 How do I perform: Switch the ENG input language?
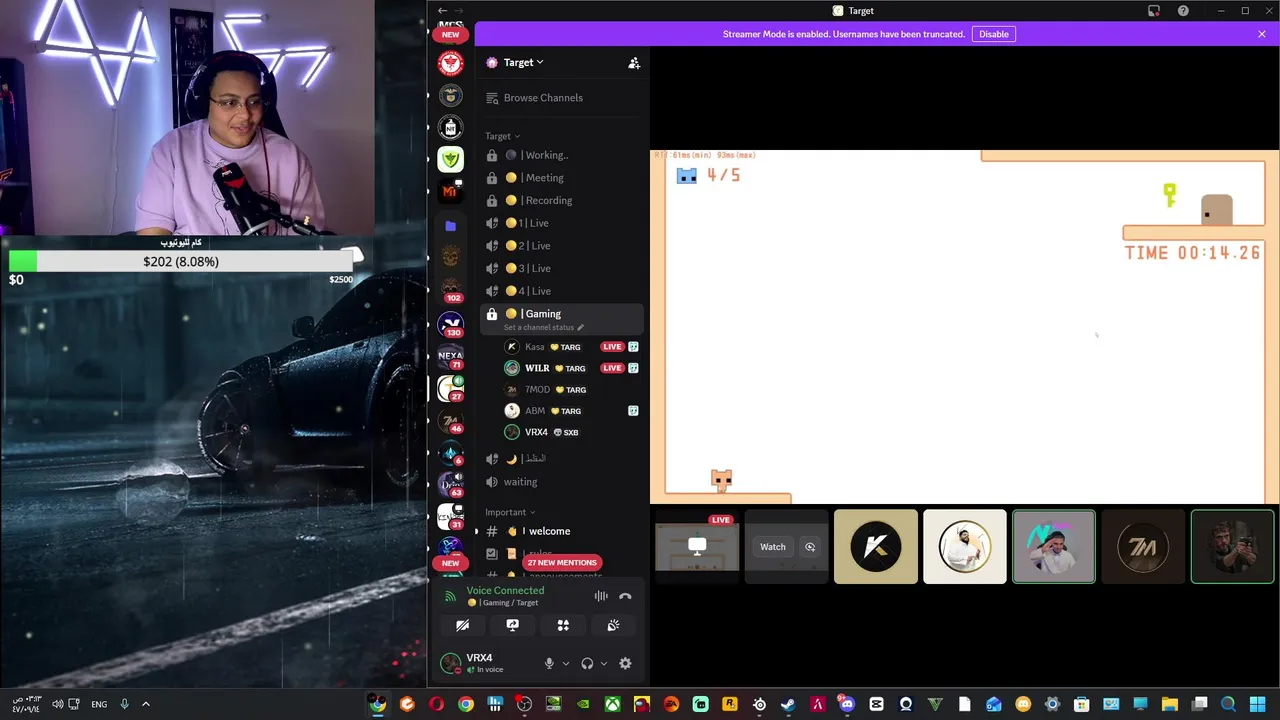pyautogui.click(x=99, y=704)
